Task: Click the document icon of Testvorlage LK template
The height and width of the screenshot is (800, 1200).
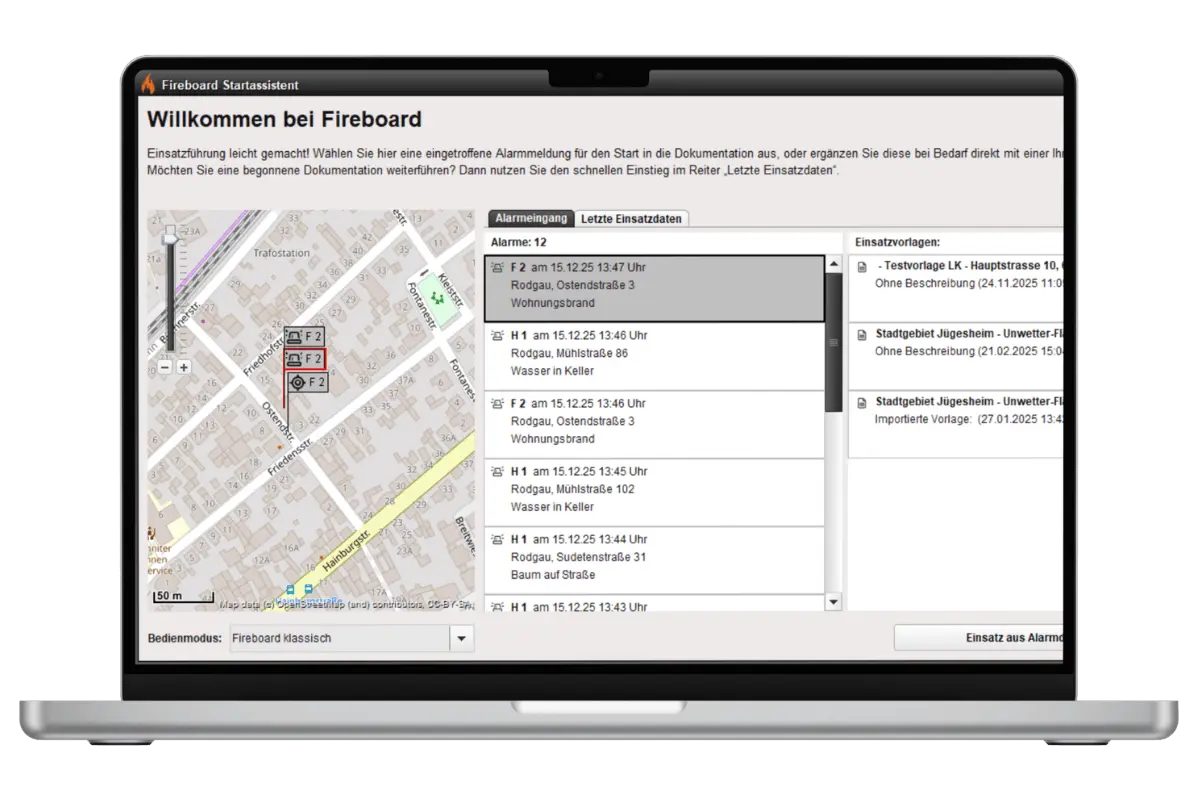Action: coord(862,267)
